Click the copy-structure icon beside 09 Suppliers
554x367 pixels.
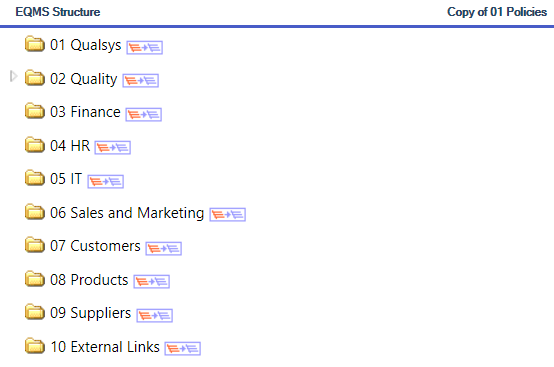[x=155, y=315]
